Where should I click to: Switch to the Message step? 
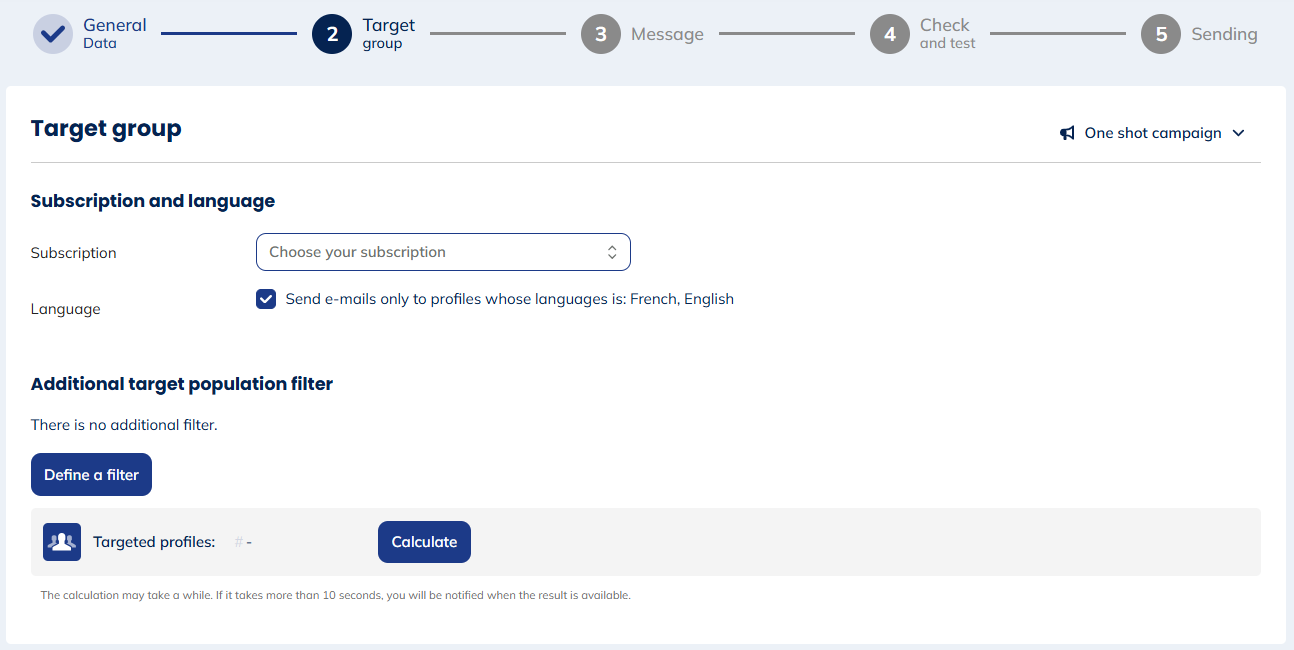[x=667, y=33]
